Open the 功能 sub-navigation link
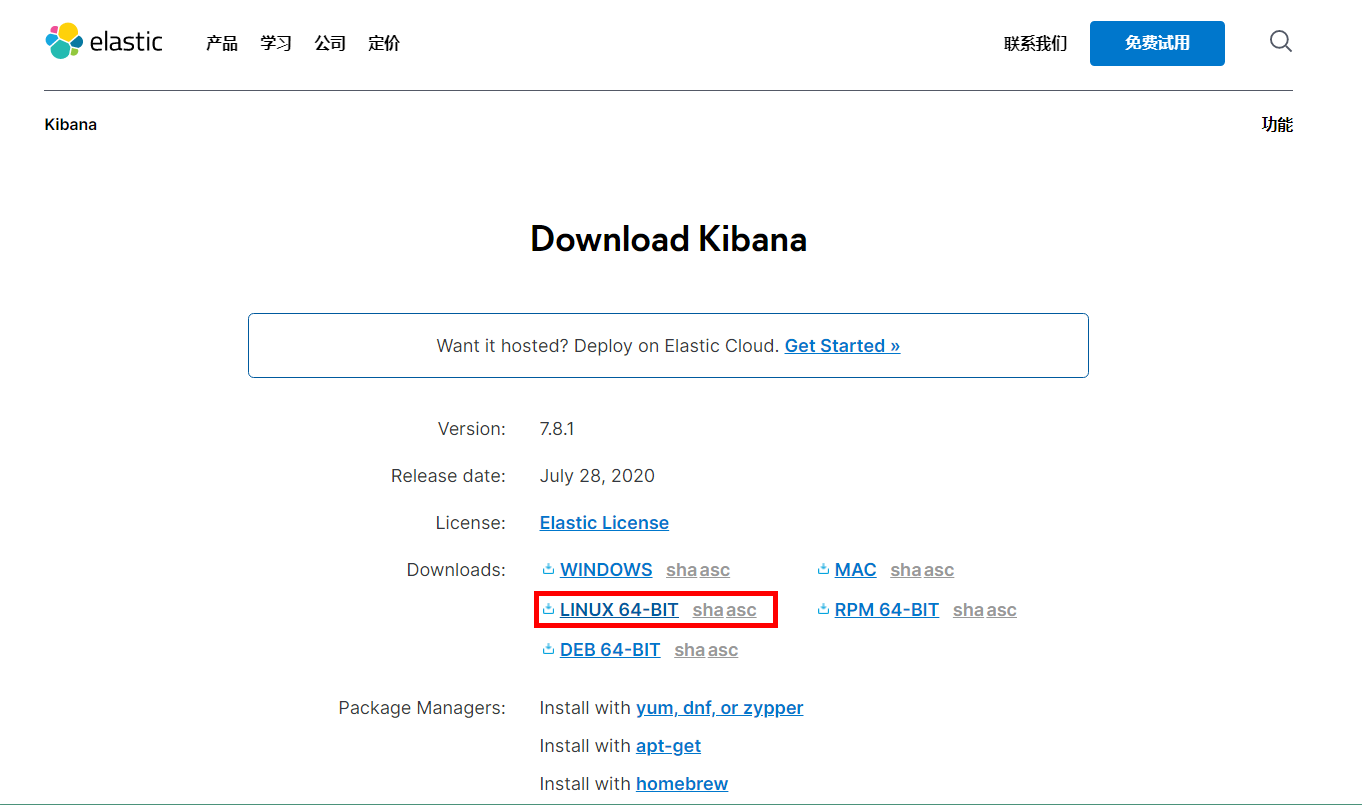The width and height of the screenshot is (1362, 806). 1277,125
